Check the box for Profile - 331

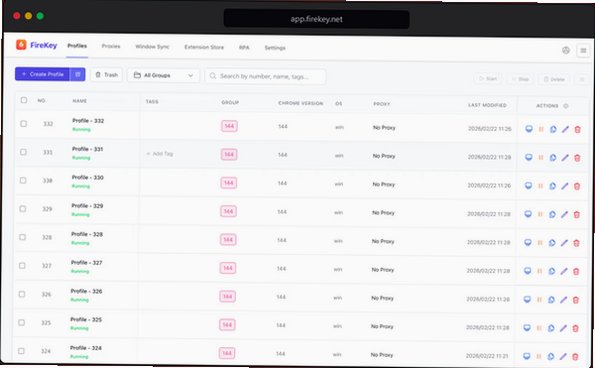pos(23,152)
